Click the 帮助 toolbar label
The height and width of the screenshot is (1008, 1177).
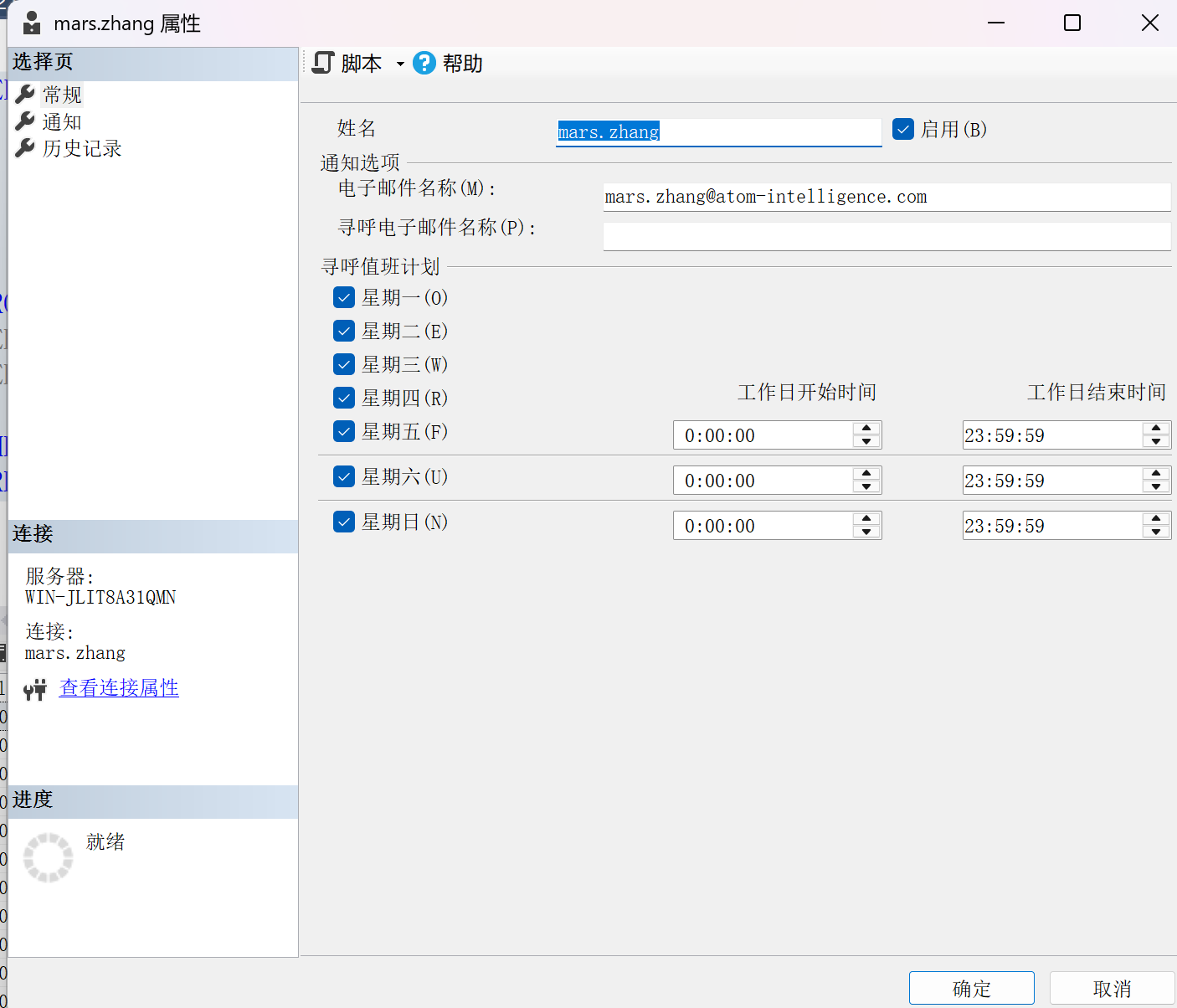(x=462, y=64)
